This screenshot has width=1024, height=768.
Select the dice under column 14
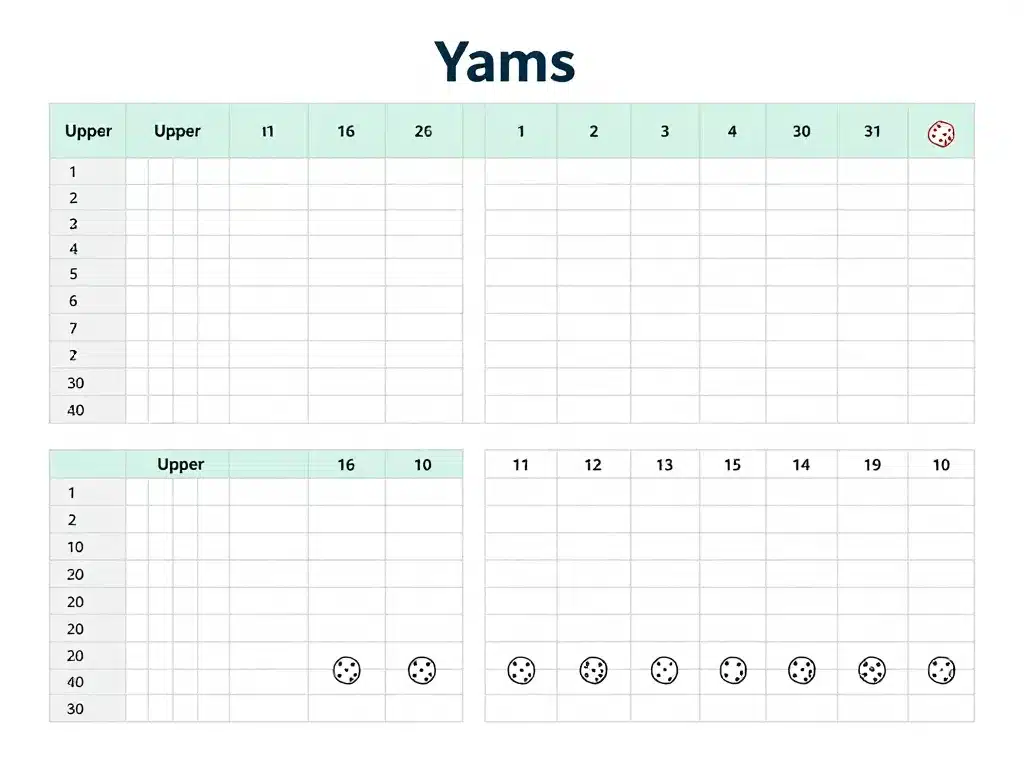coord(801,670)
